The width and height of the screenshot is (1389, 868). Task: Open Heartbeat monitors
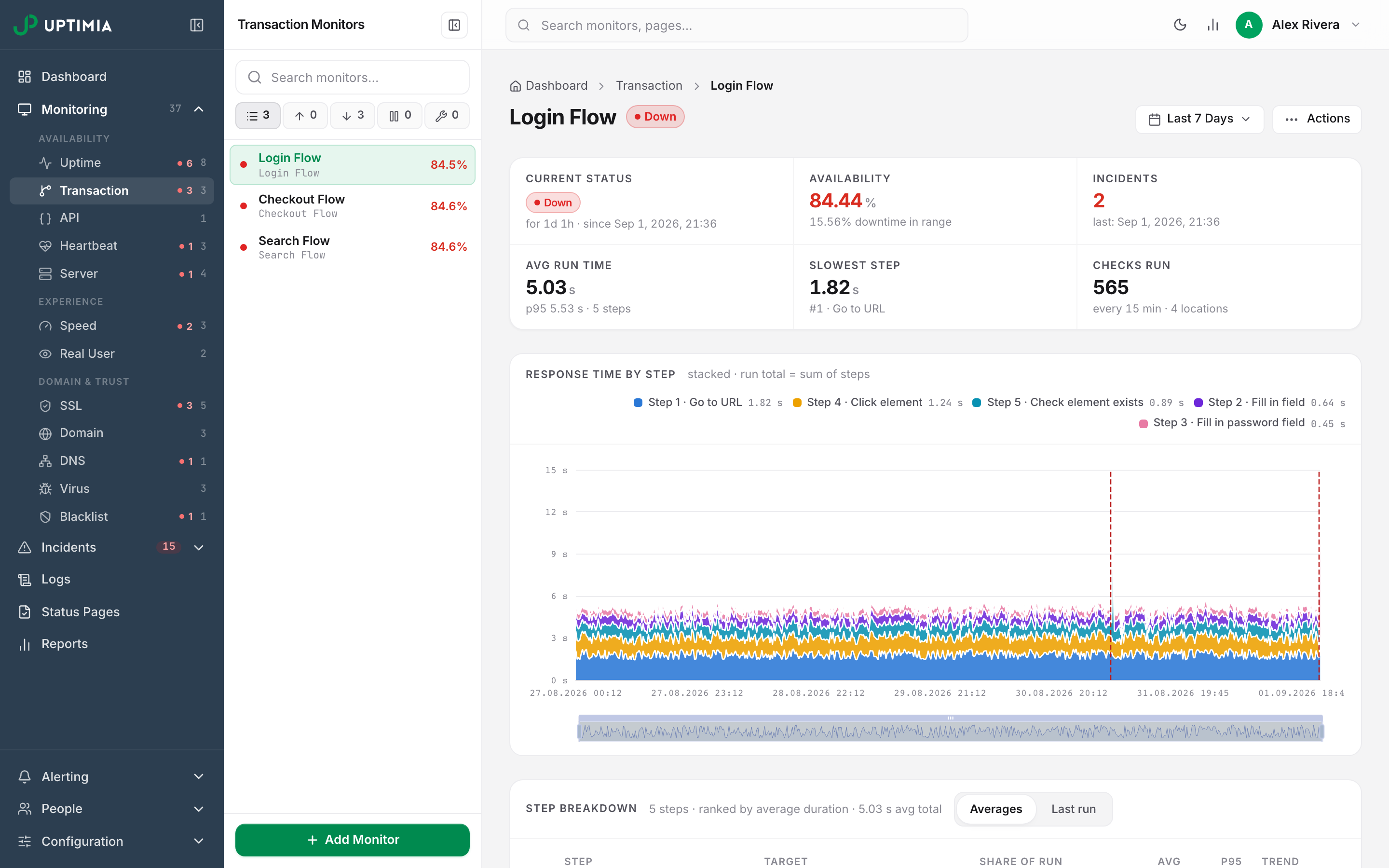[112, 246]
